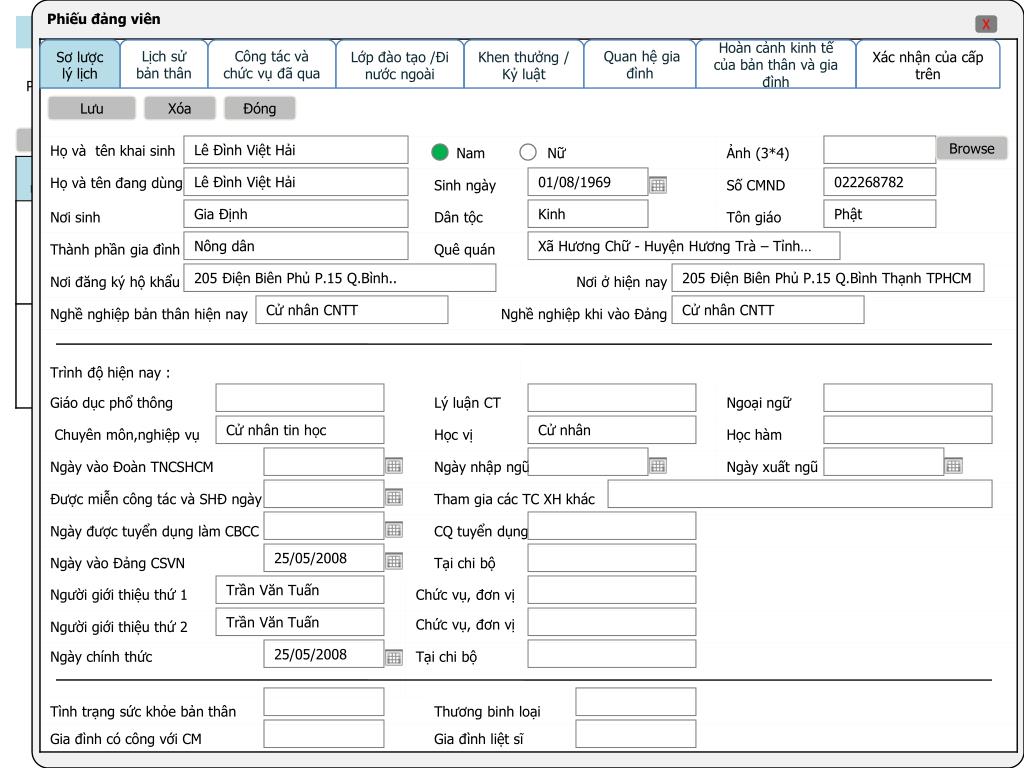Open Công tác và chức vụ đã qua tab

(x=272, y=65)
